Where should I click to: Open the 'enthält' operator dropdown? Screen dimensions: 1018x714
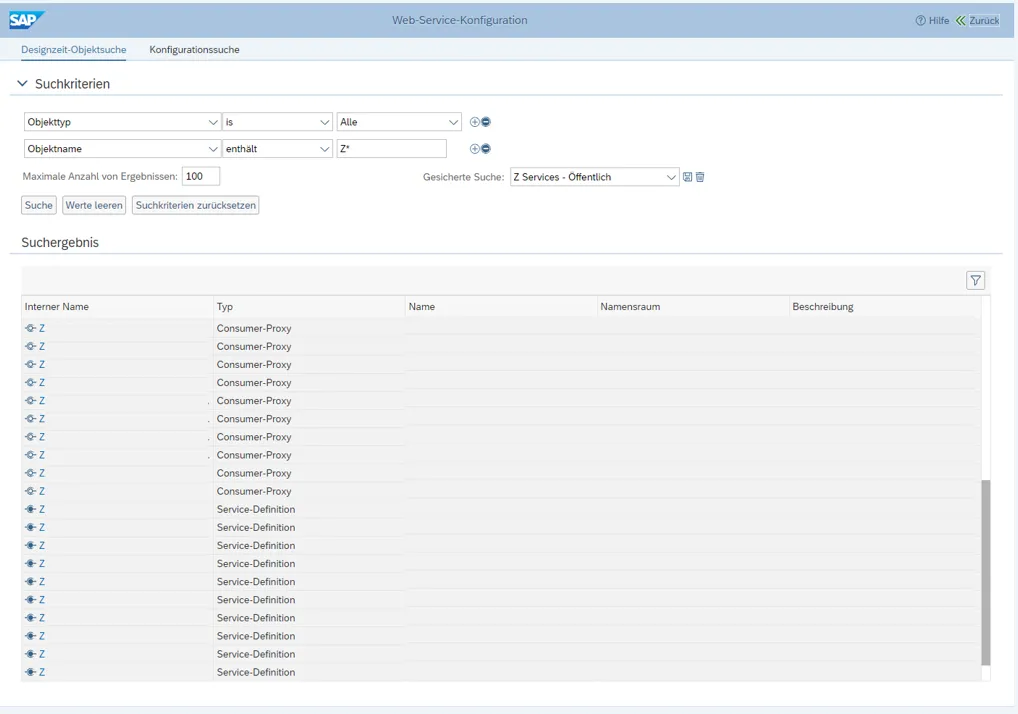coord(324,149)
